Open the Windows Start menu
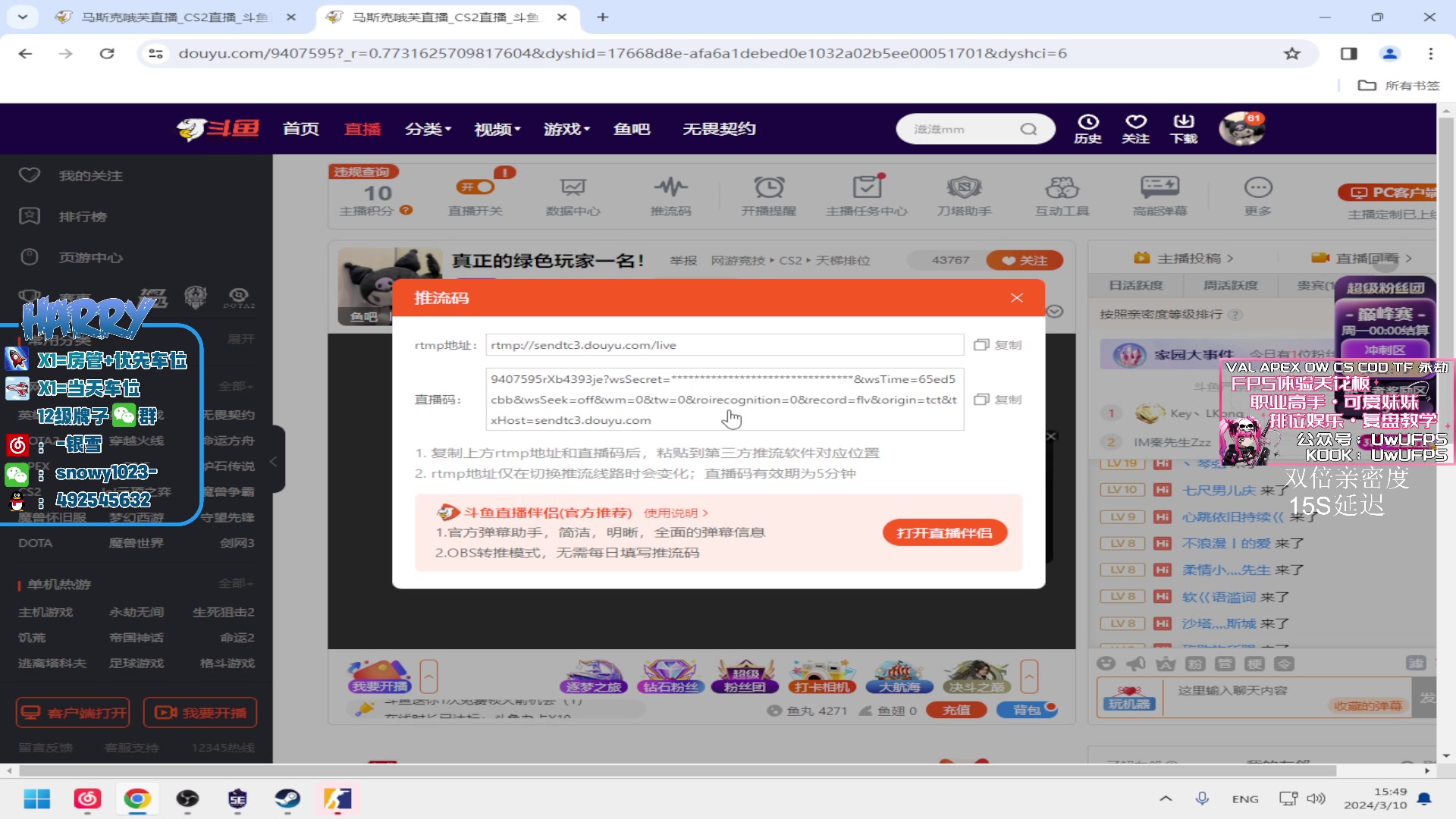Image resolution: width=1456 pixels, height=819 pixels. (x=36, y=799)
